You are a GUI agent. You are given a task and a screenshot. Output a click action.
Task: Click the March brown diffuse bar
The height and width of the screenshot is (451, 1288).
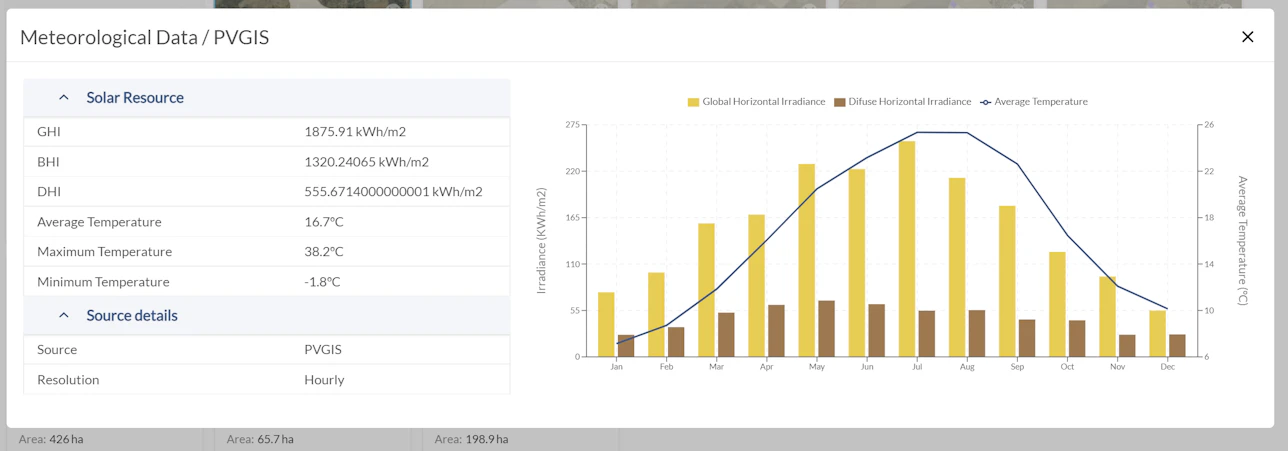[726, 335]
